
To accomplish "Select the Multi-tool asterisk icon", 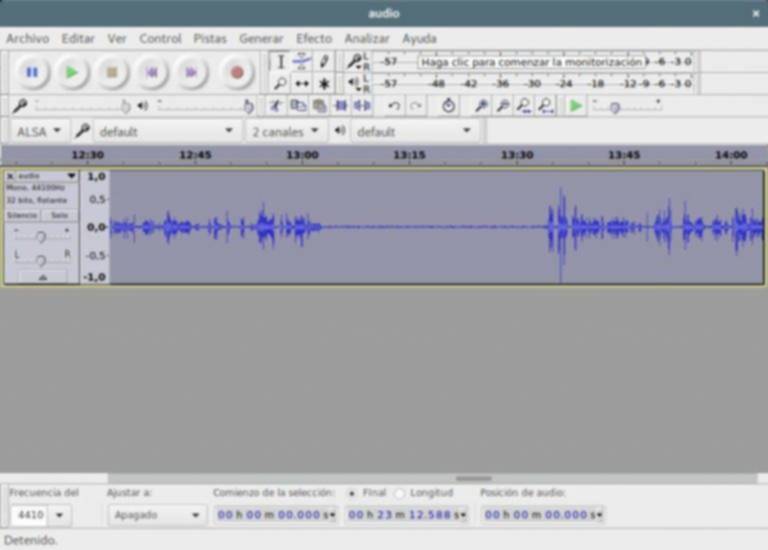I will [324, 83].
